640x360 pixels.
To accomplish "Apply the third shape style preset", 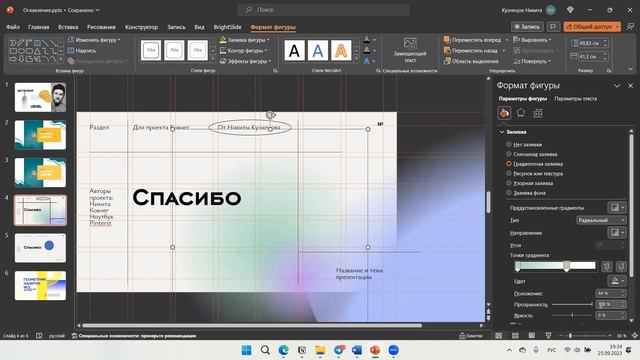I will [198, 50].
